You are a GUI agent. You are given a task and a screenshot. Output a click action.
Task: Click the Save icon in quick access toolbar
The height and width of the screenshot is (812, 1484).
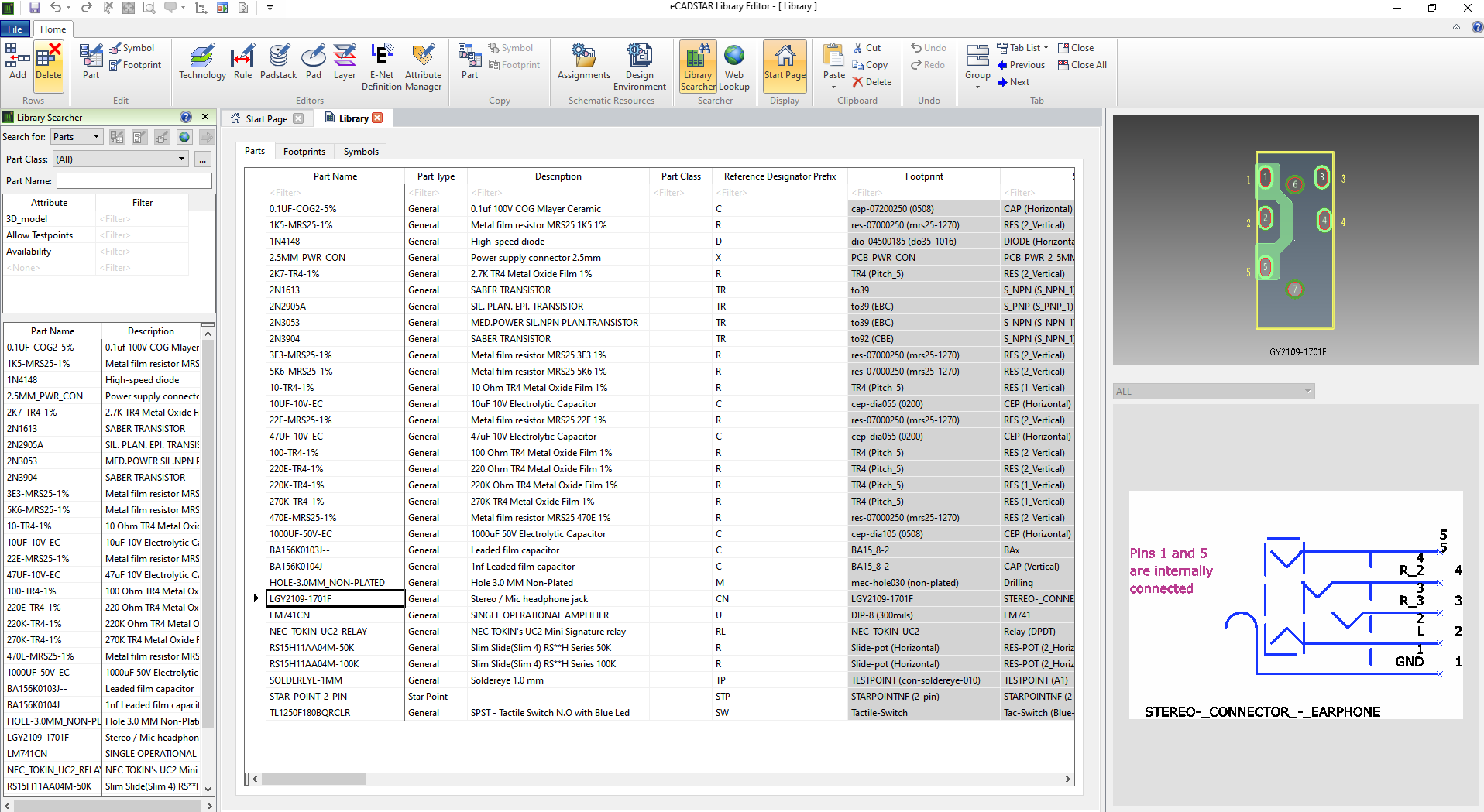coord(34,8)
